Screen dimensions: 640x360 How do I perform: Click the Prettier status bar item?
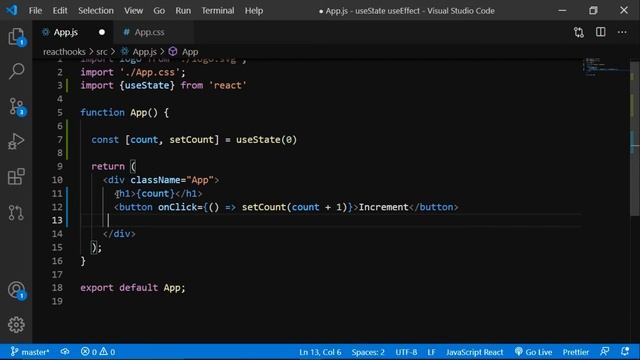(x=576, y=352)
